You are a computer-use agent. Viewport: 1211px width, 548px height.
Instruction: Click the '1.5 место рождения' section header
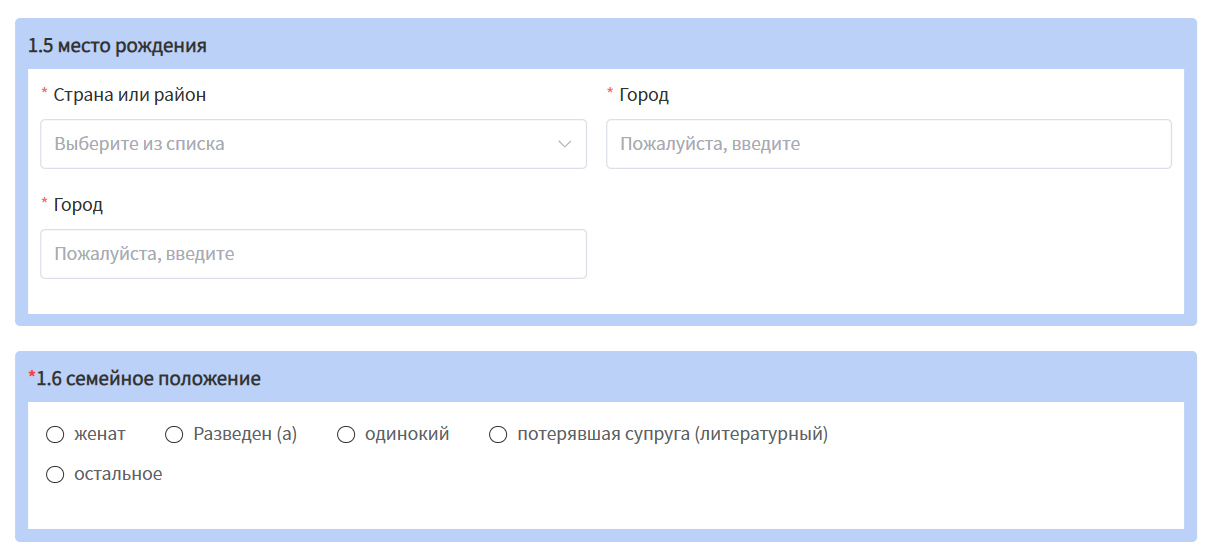[x=117, y=45]
